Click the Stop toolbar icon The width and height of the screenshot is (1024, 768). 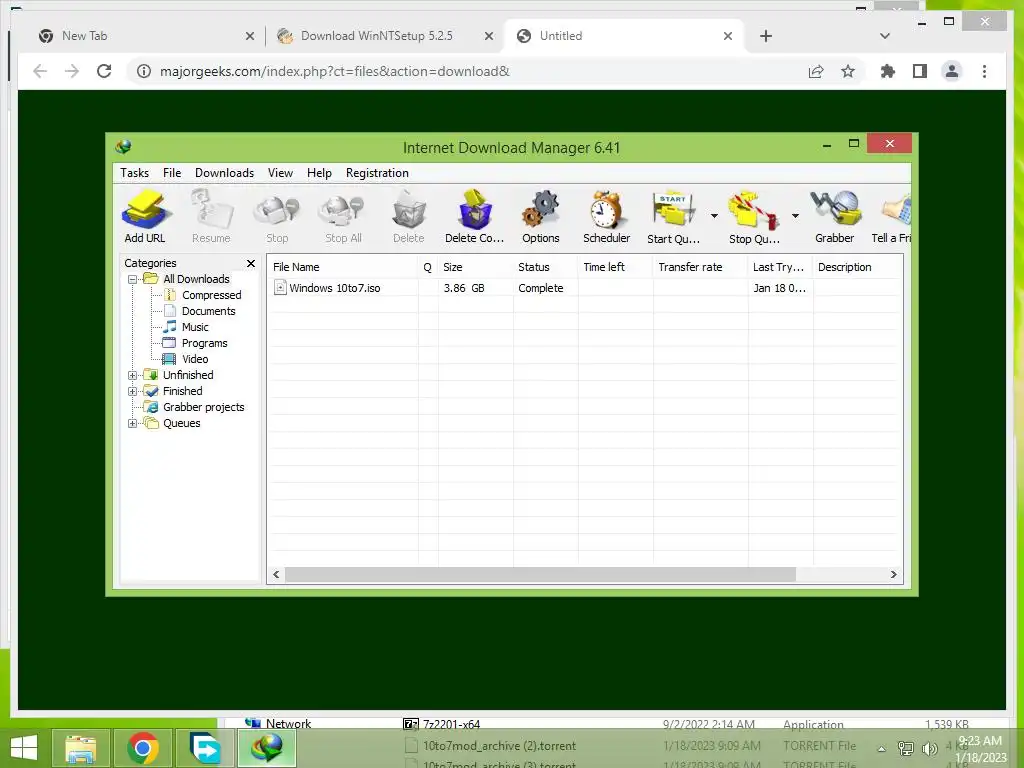pos(277,216)
